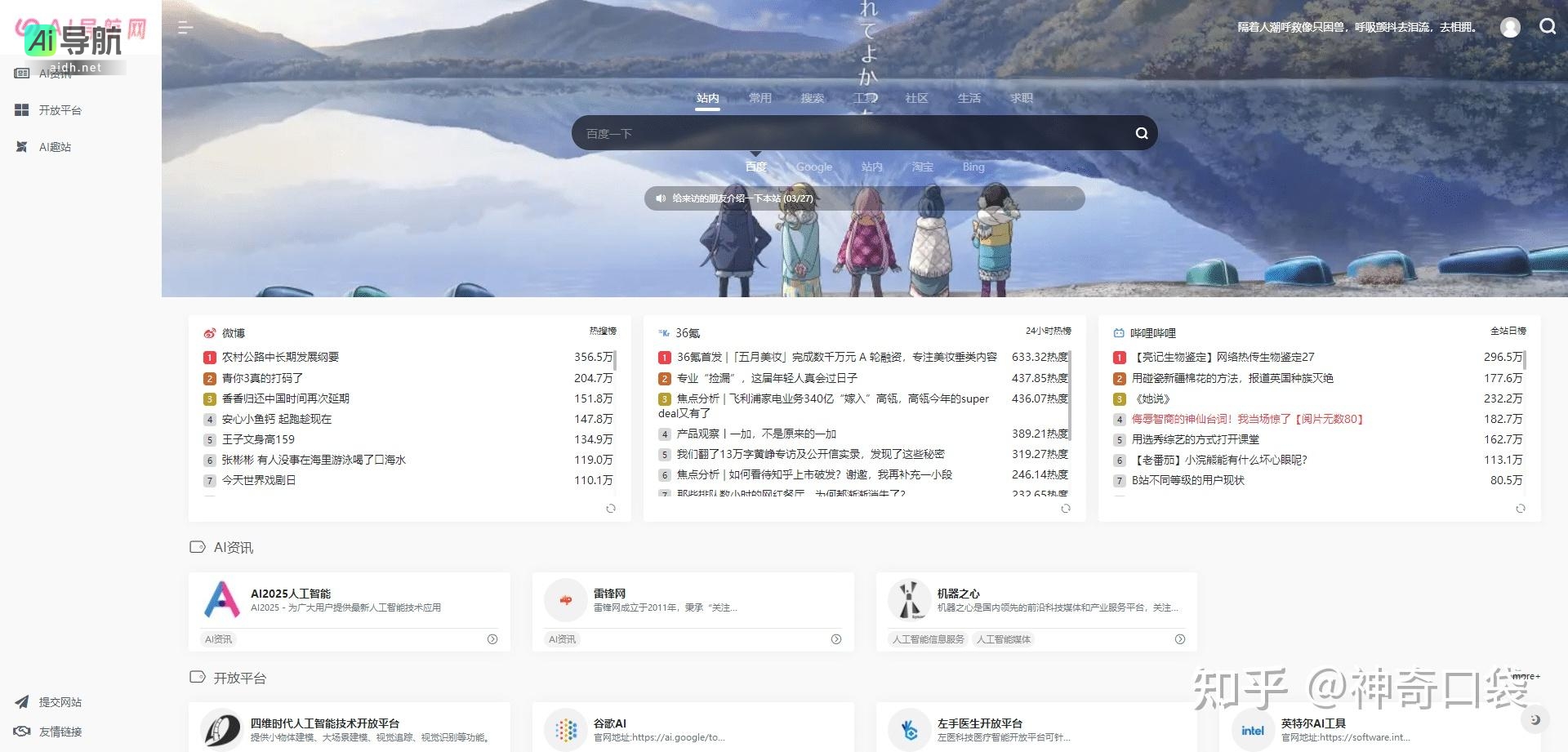Click the 微博 list scrollbar

pyautogui.click(x=614, y=360)
